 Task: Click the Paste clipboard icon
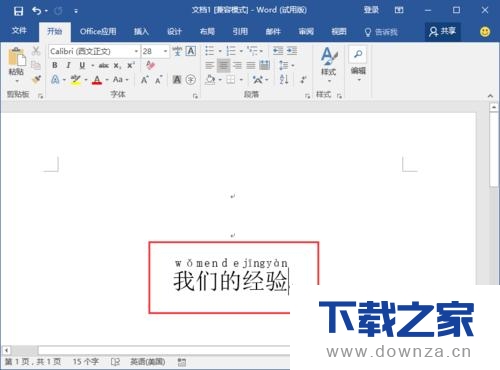click(17, 57)
